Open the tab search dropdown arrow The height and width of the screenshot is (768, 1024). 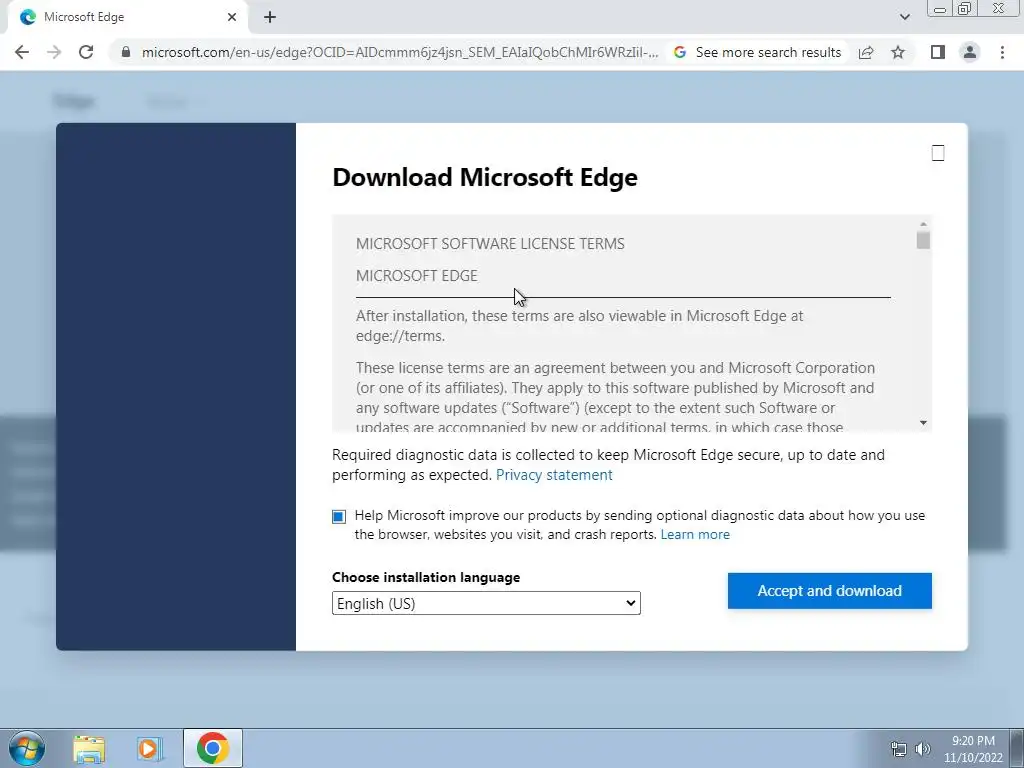904,17
